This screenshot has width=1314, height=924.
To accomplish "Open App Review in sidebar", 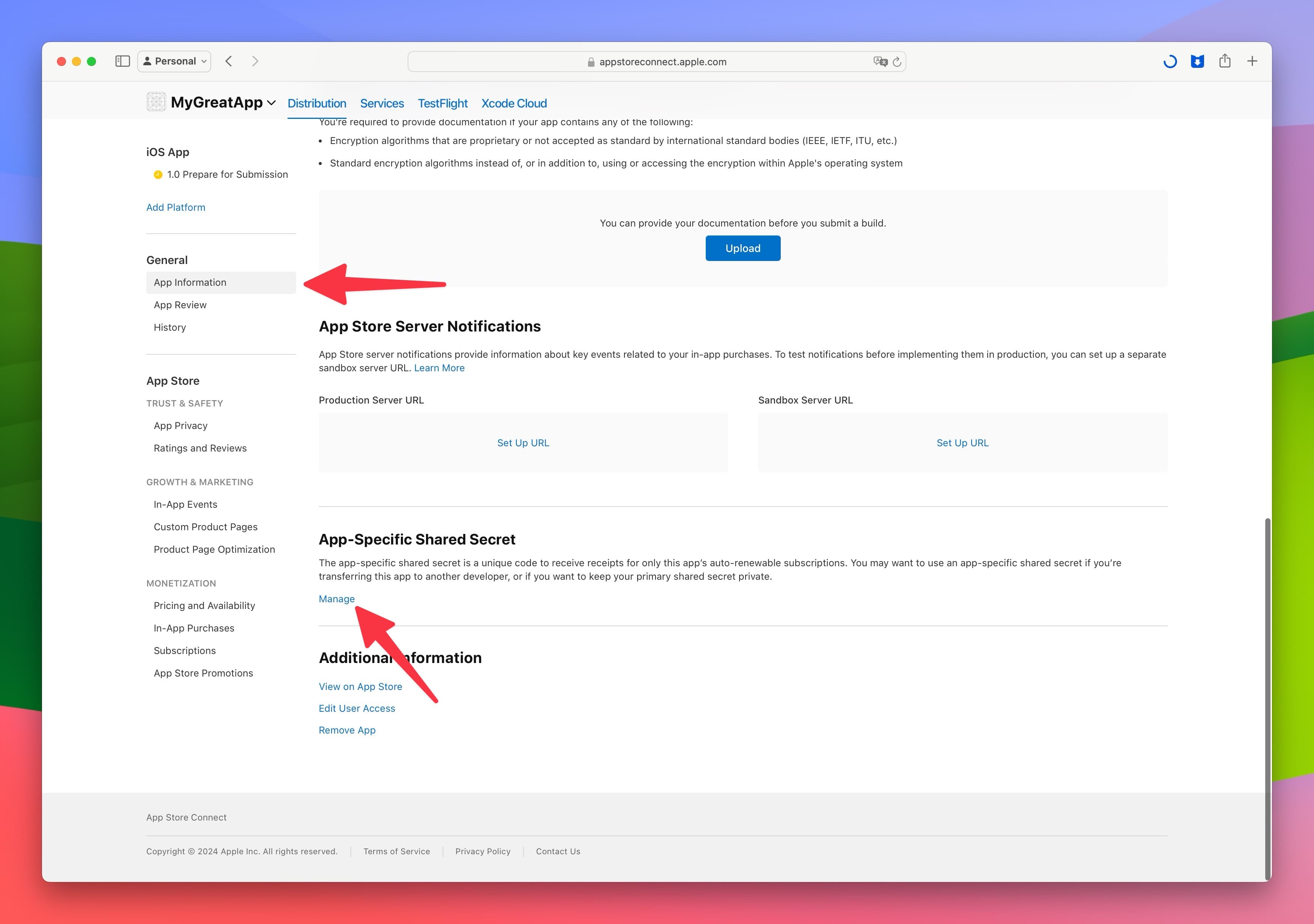I will pos(180,305).
